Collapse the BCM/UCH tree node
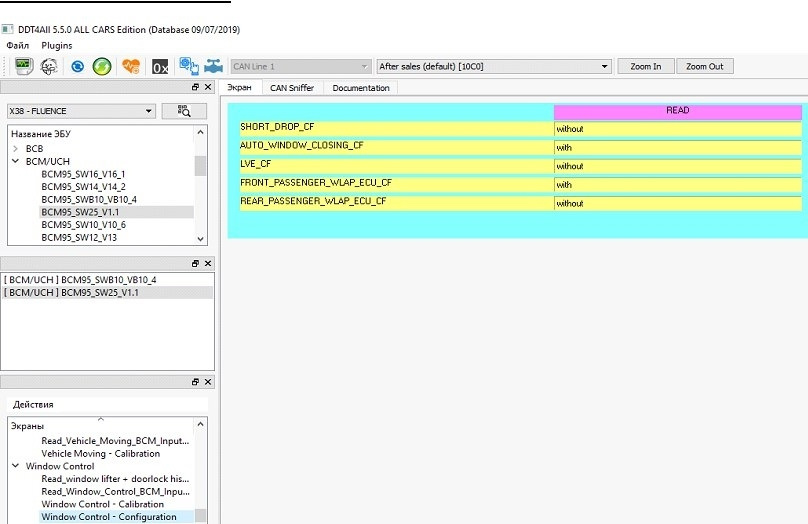The height and width of the screenshot is (524, 808). tap(15, 161)
